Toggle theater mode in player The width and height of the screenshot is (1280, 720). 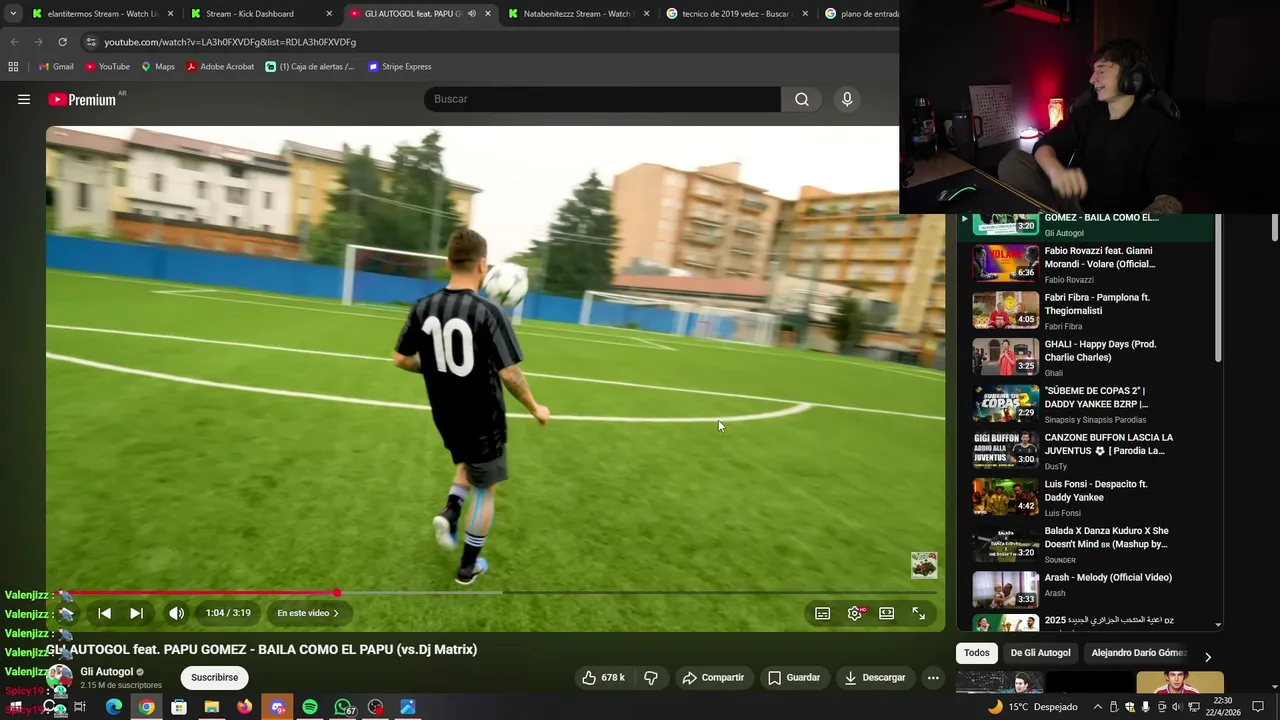(x=886, y=613)
